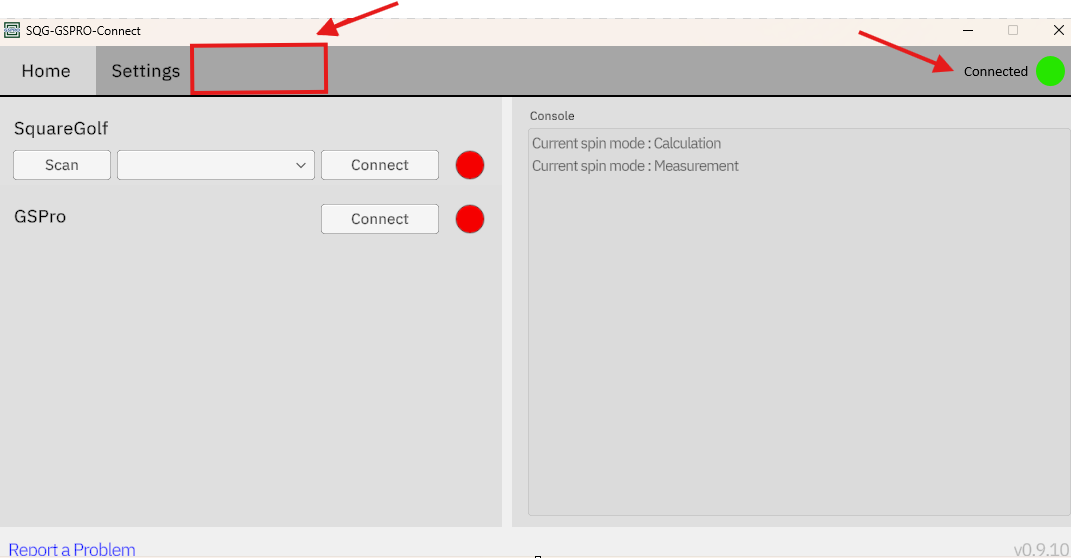
Task: Open the Home tab
Action: click(x=46, y=71)
